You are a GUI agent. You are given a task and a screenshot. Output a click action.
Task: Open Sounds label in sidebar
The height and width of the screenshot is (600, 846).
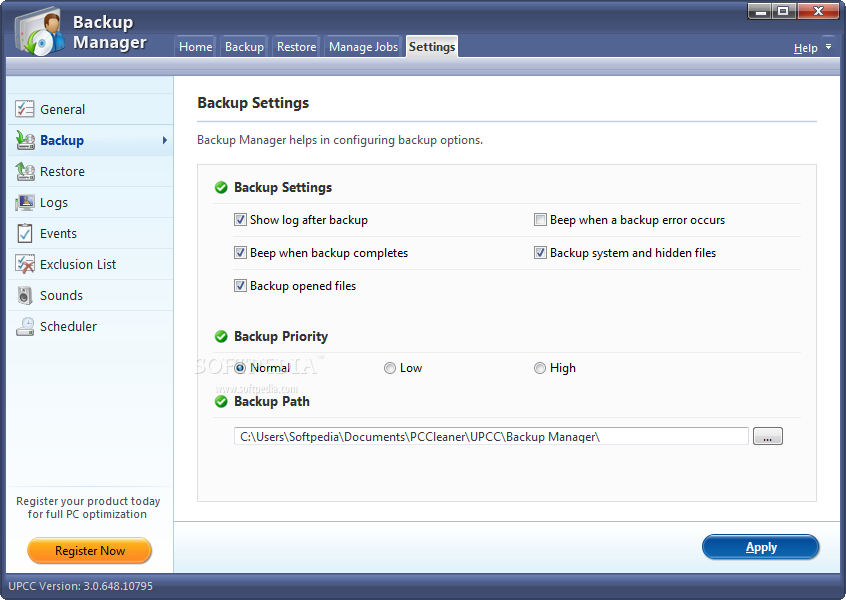click(62, 296)
